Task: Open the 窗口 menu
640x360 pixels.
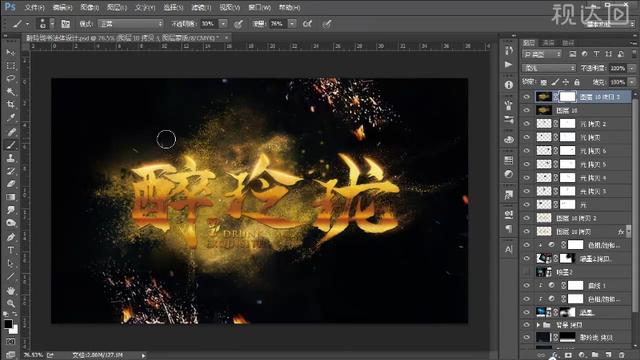Action: [x=260, y=7]
